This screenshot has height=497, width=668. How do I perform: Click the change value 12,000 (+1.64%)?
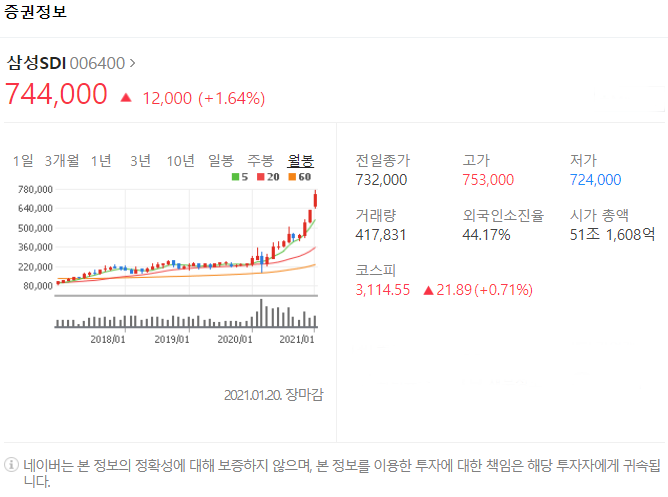pyautogui.click(x=204, y=98)
